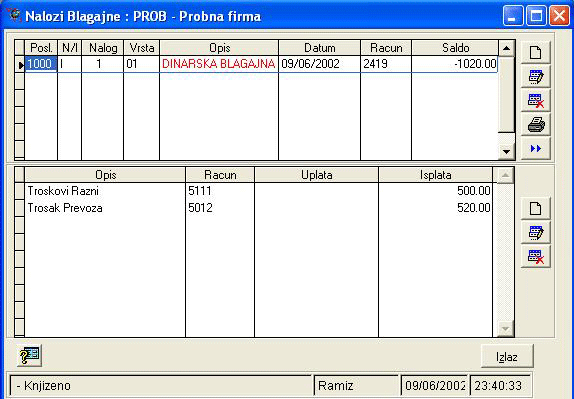Select the Trosak Prevoza row
574x399 pixels.
point(258,208)
